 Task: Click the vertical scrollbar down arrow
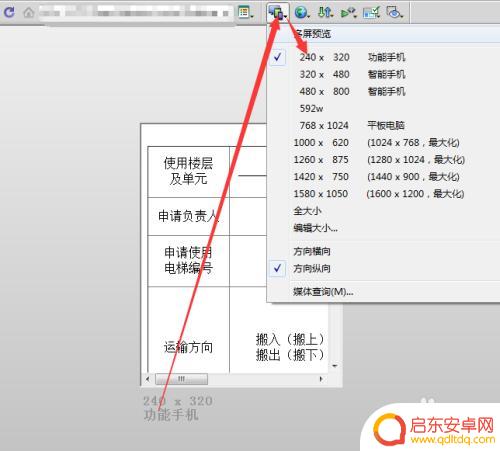click(x=335, y=366)
